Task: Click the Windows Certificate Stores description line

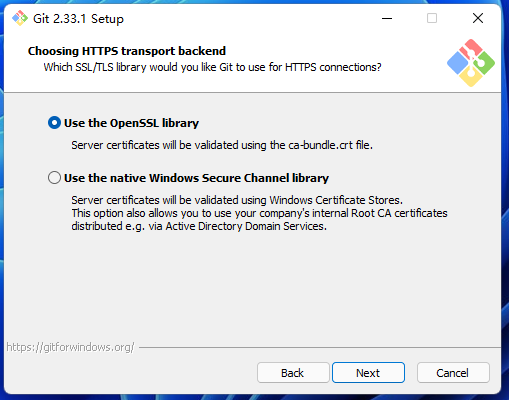Action: (x=237, y=200)
